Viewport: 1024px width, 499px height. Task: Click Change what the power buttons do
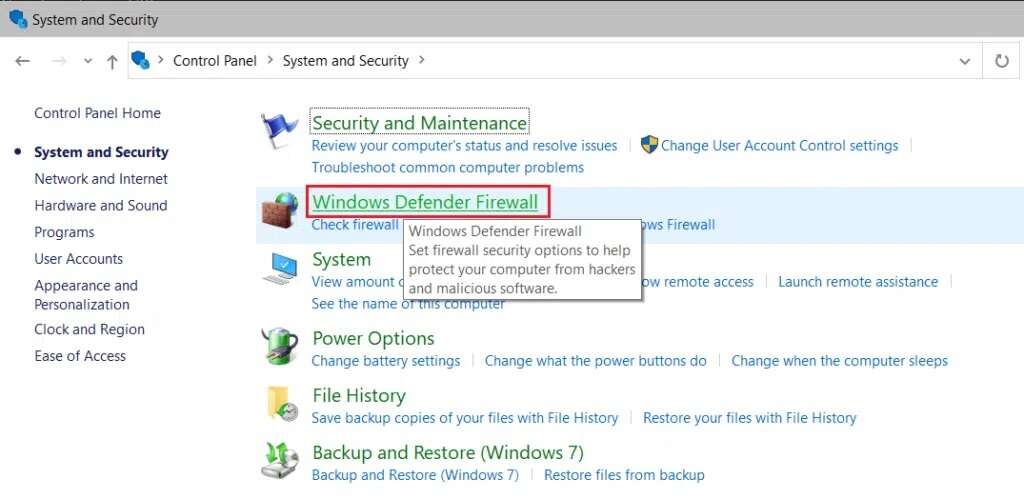595,360
